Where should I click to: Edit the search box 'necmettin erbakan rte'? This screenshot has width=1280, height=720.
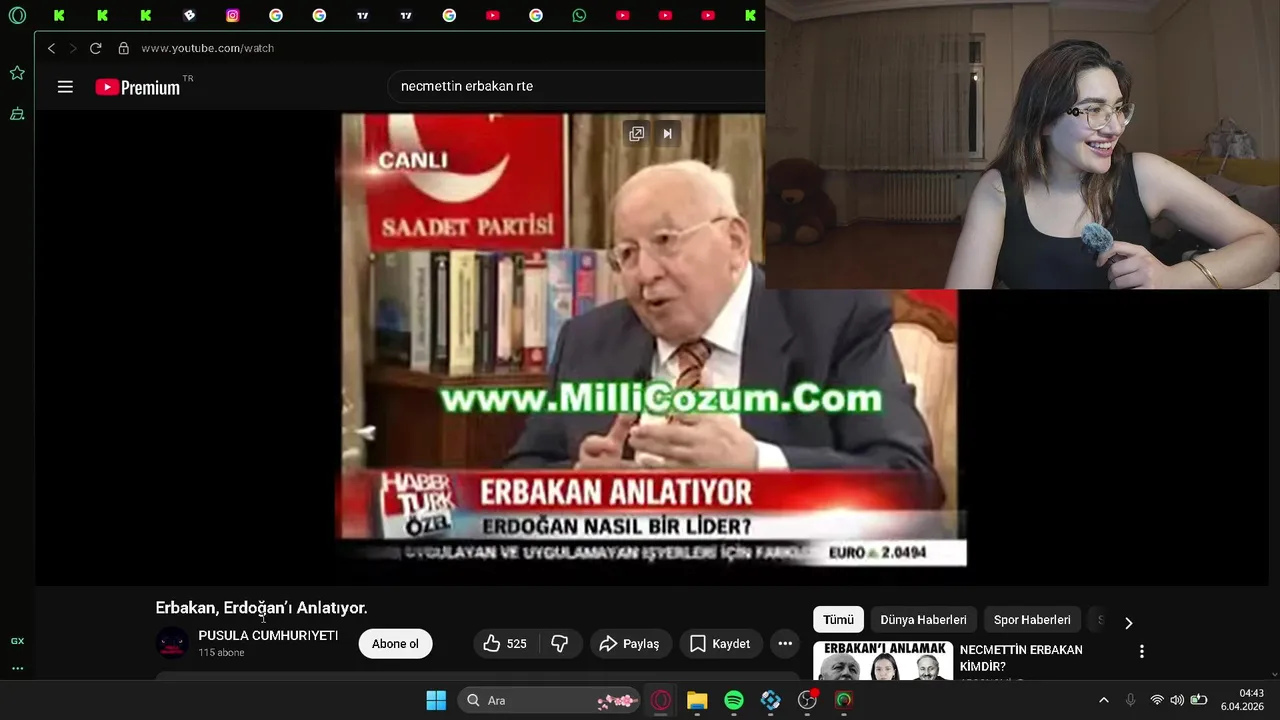[577, 86]
